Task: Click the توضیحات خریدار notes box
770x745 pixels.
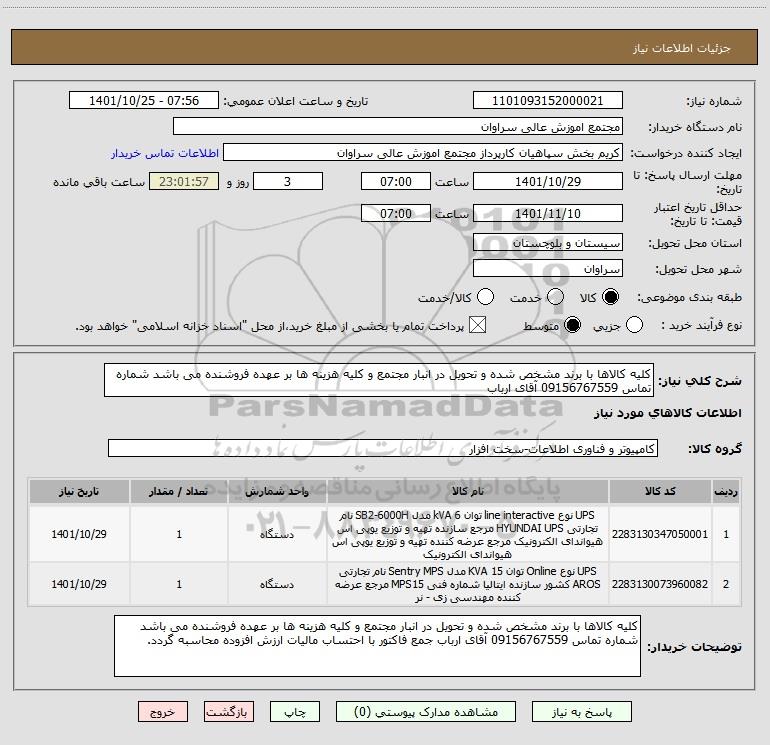Action: click(x=377, y=646)
